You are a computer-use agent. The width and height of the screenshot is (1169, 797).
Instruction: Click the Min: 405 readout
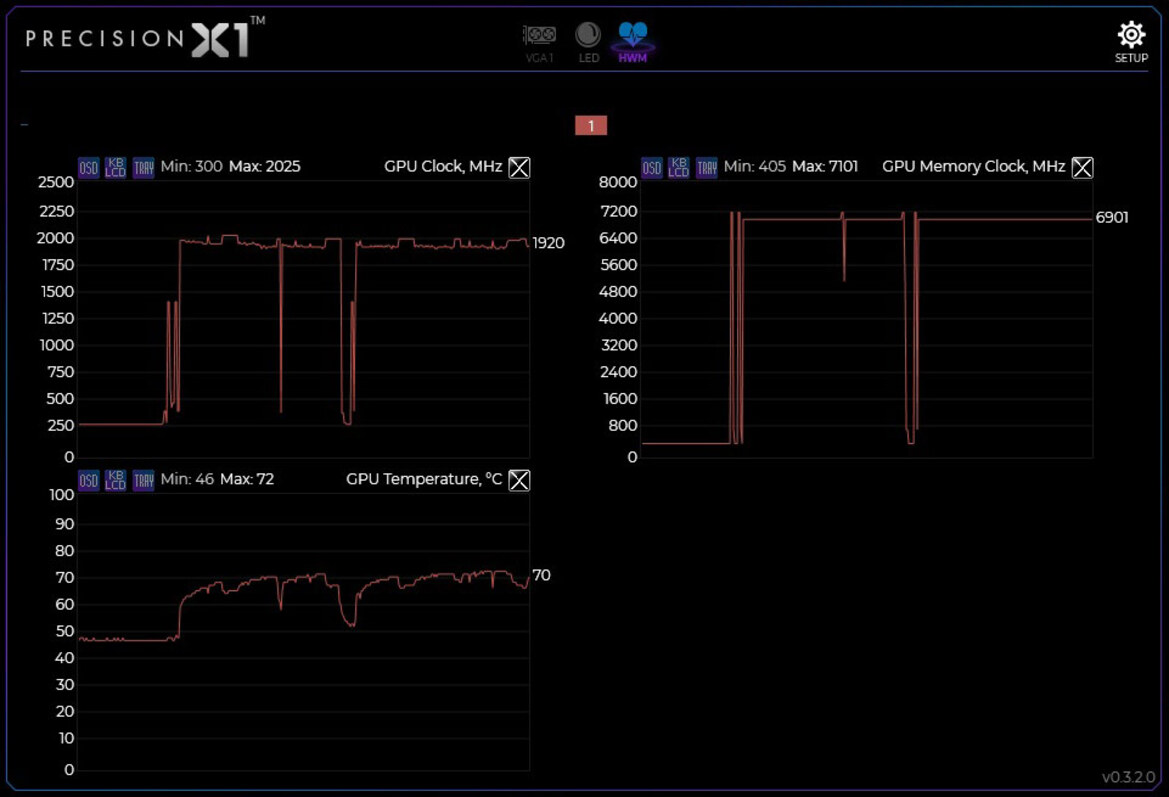click(x=754, y=166)
